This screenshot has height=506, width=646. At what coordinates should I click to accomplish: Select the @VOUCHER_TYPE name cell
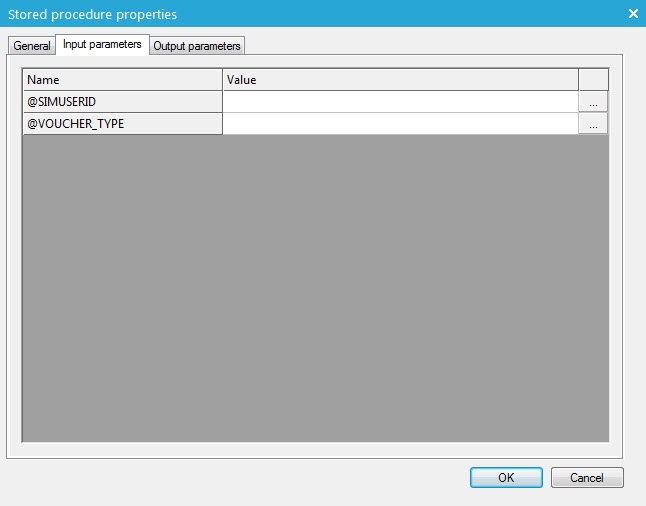122,124
